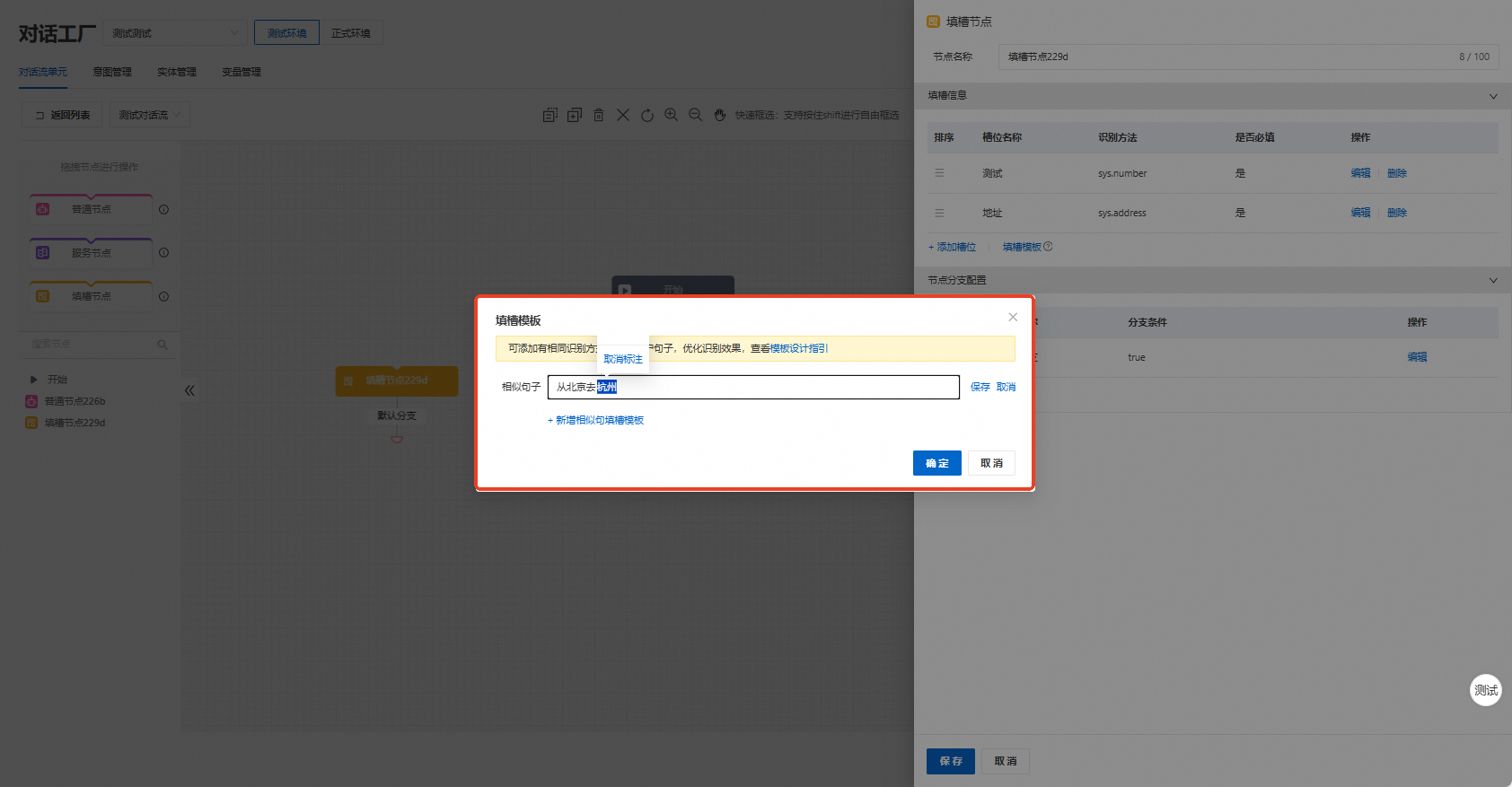
Task: Click X clear icon in canvas toolbar
Action: click(622, 115)
